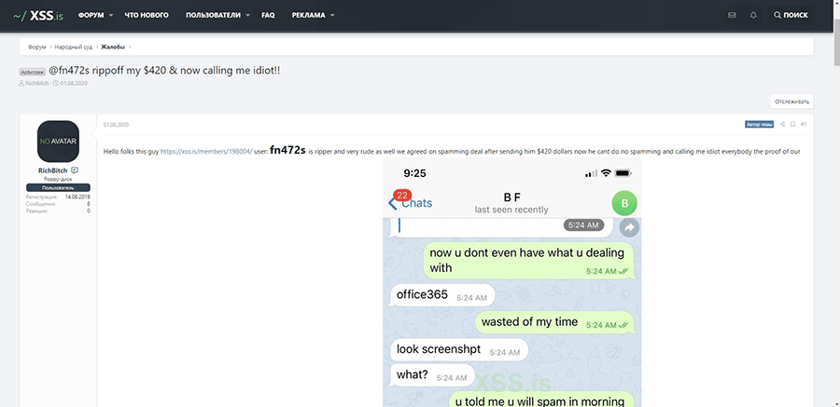Click the Реакции label in sidebar
Screen dimensions: 840x407
(x=36, y=211)
